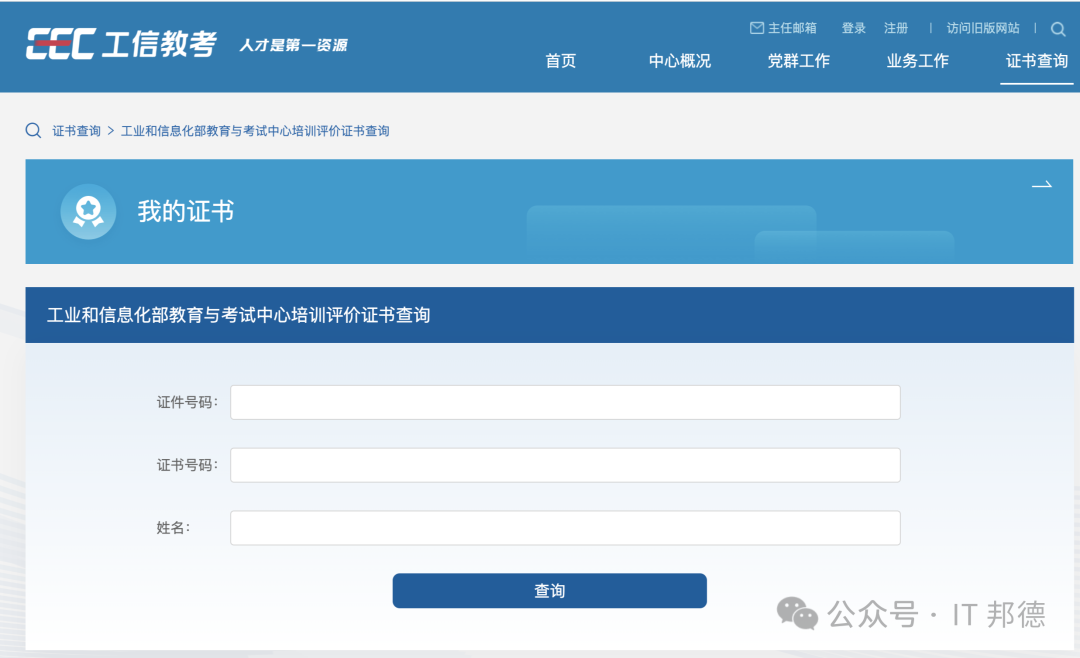Click the 人才是第一资源 slogan text
This screenshot has width=1080, height=658.
tap(293, 45)
